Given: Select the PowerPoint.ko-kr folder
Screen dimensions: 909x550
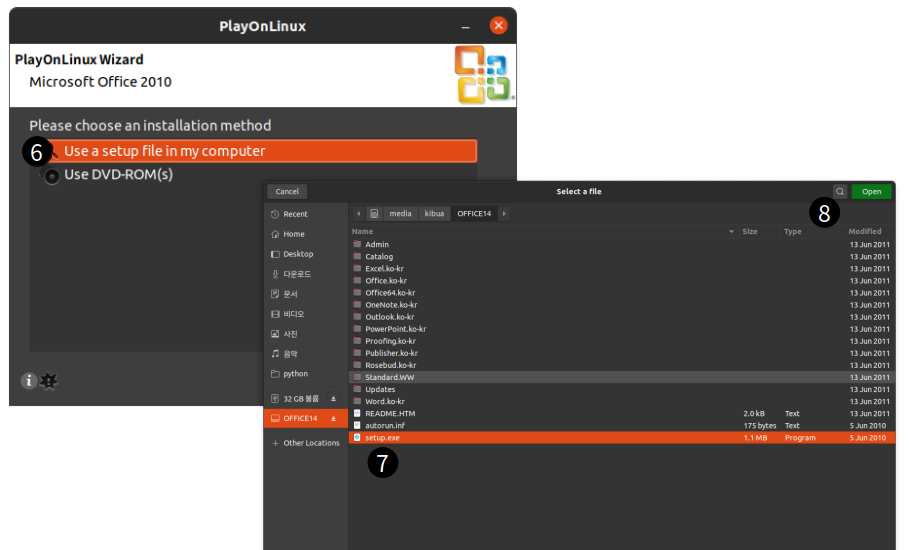Looking at the screenshot, I should point(621,329).
